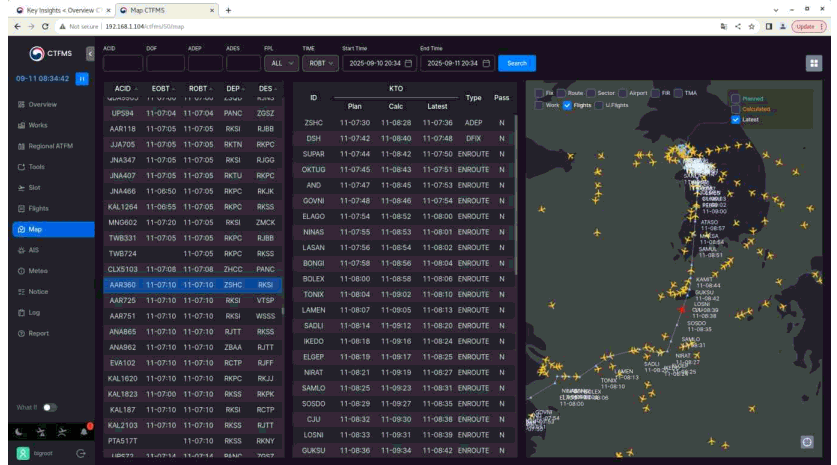Select the red aircraft icon on map
This screenshot has width=837, height=465.
682,310
